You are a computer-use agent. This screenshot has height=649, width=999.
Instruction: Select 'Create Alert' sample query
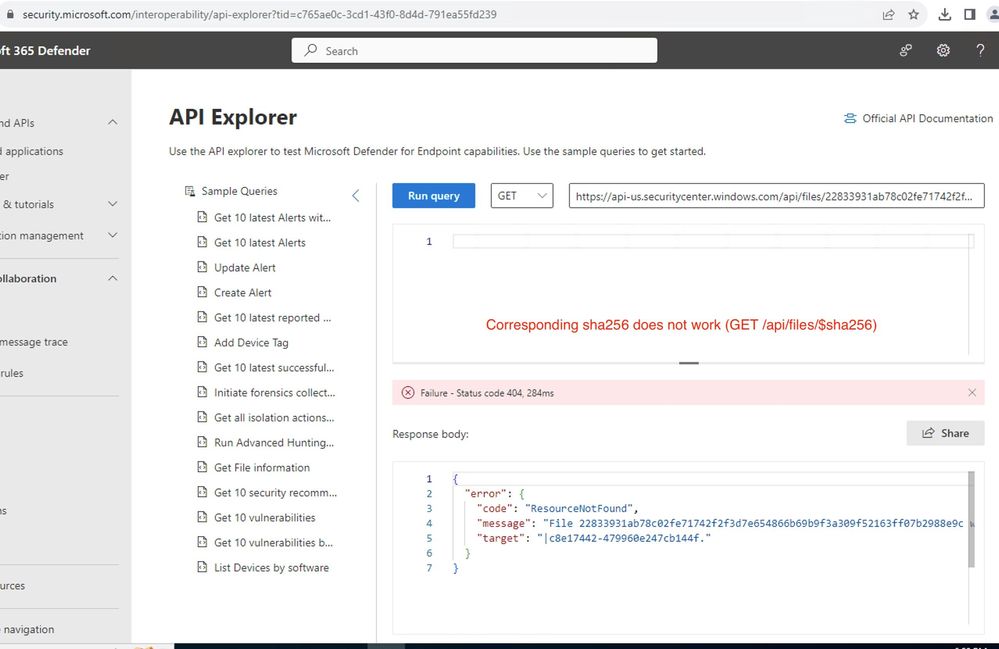coord(242,292)
